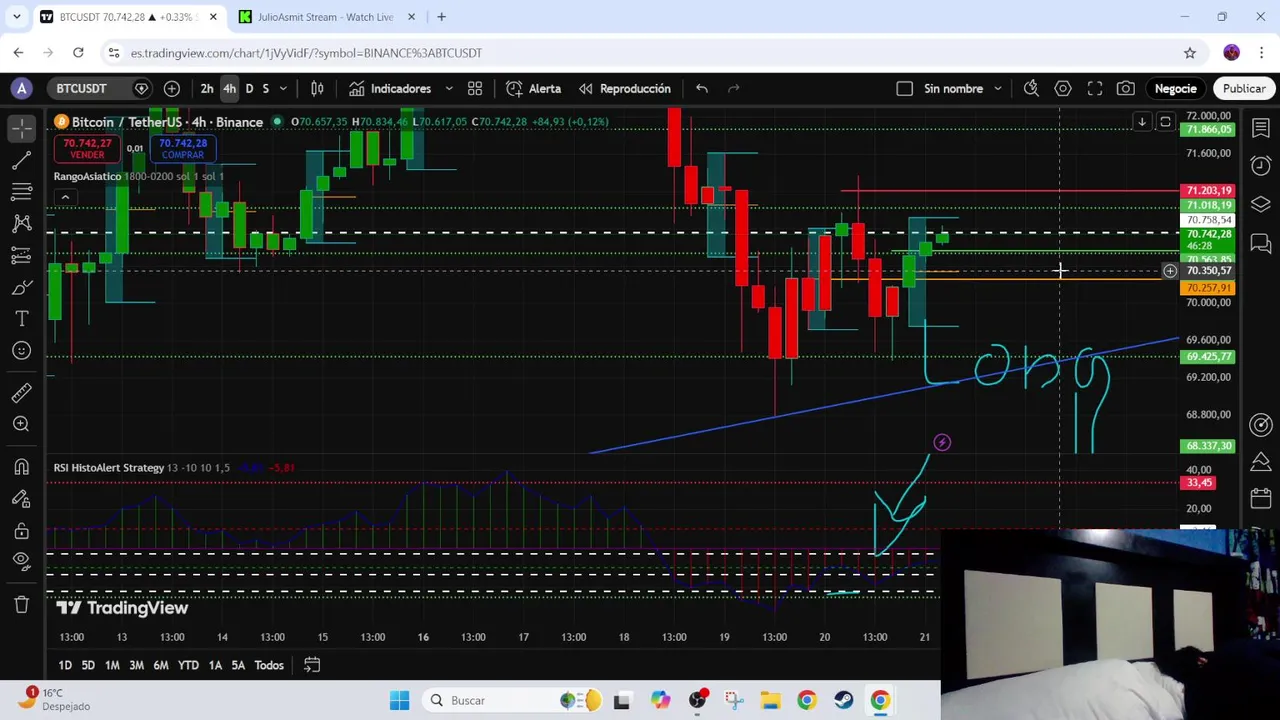1280x720 pixels.
Task: Select the trend line drawing tool
Action: pos(21,160)
